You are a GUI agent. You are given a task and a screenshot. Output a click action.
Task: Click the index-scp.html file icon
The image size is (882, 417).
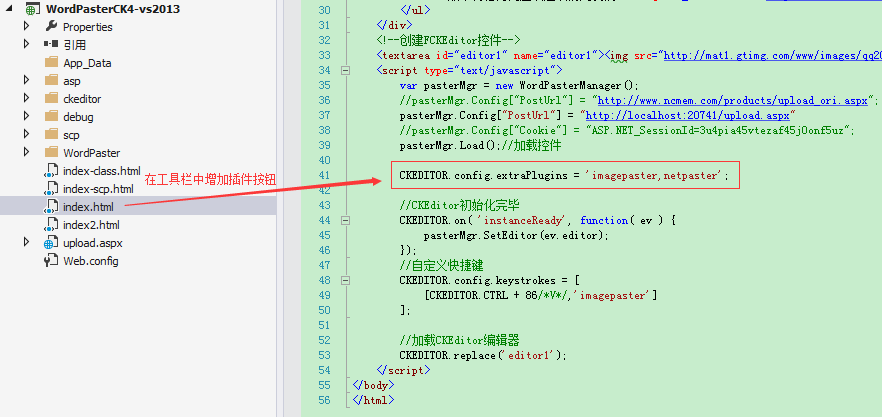(x=51, y=189)
